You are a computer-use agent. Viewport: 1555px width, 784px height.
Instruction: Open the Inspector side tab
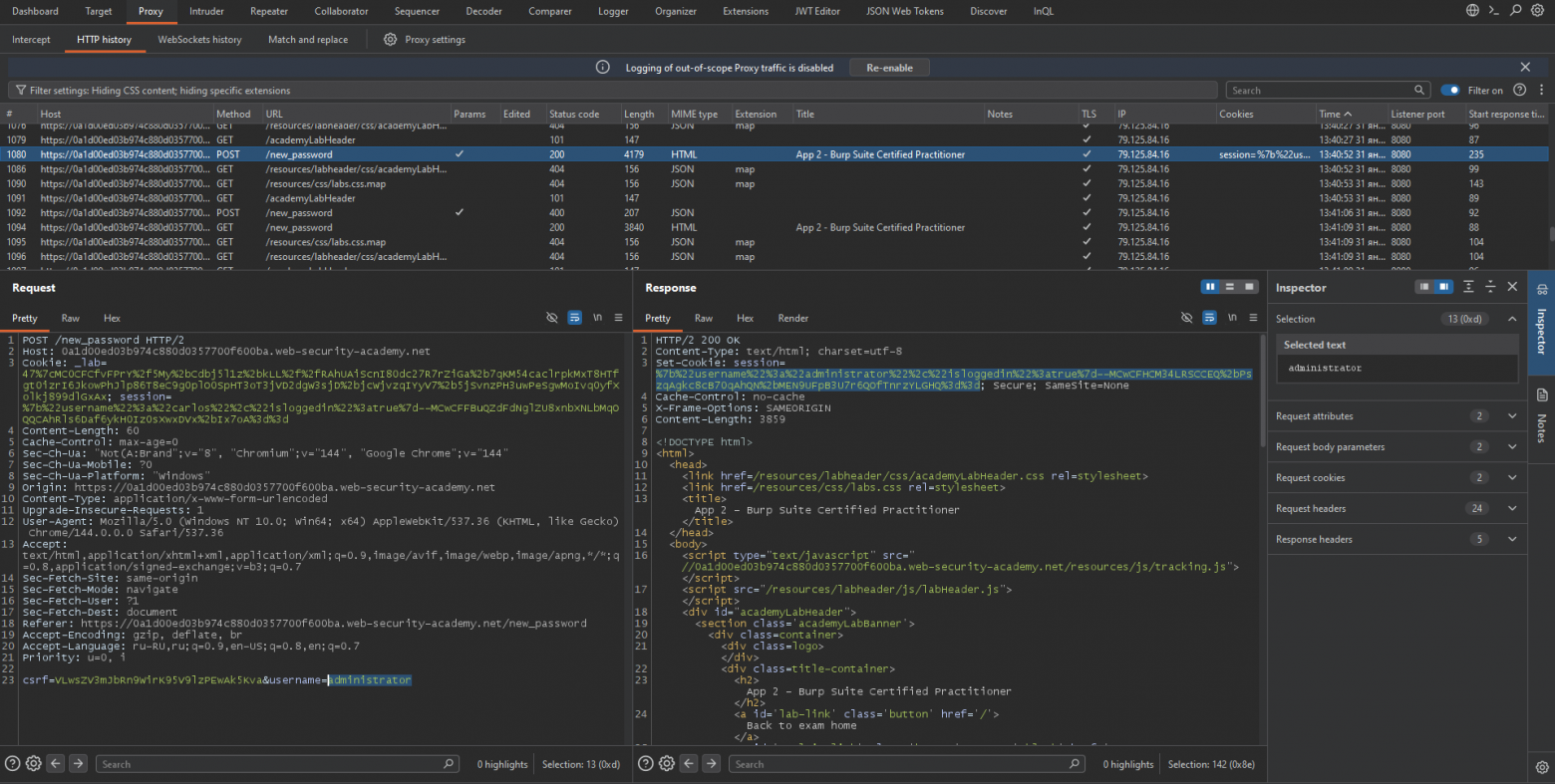(1541, 321)
